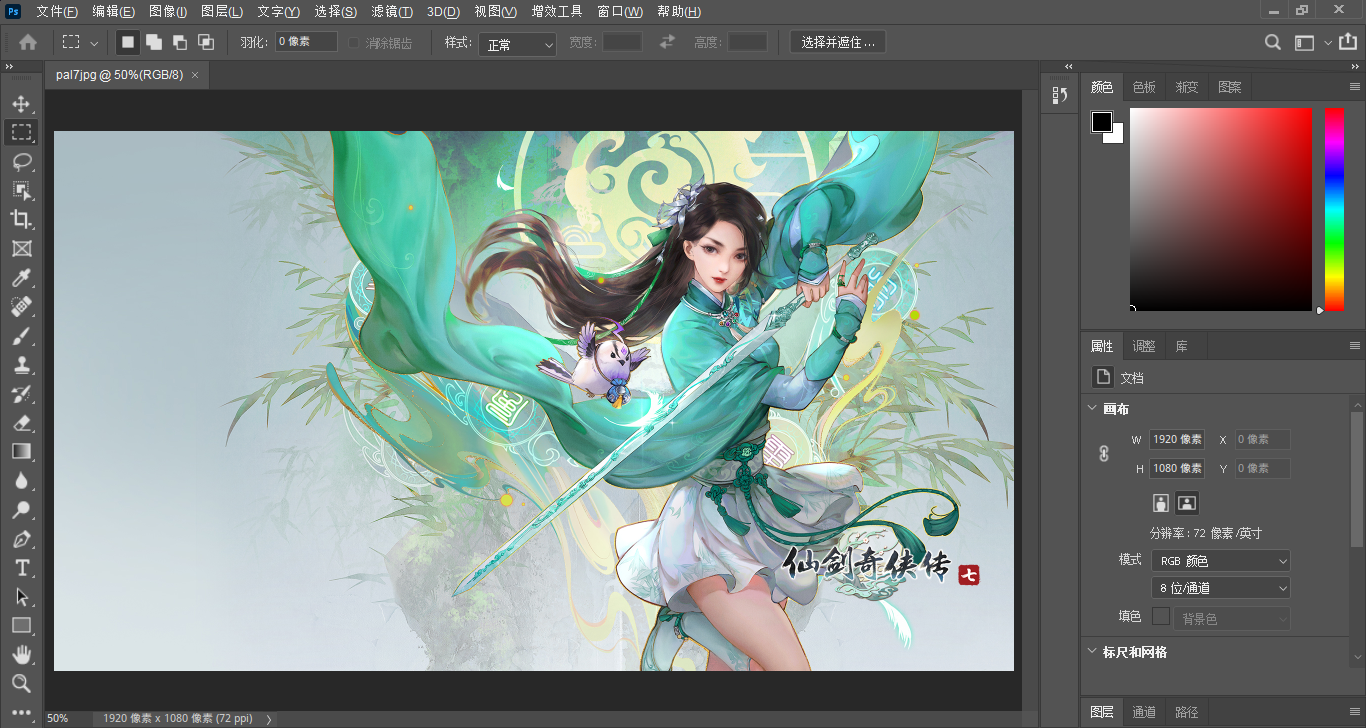Image resolution: width=1366 pixels, height=728 pixels.
Task: Choose the Brush tool
Action: [22, 336]
